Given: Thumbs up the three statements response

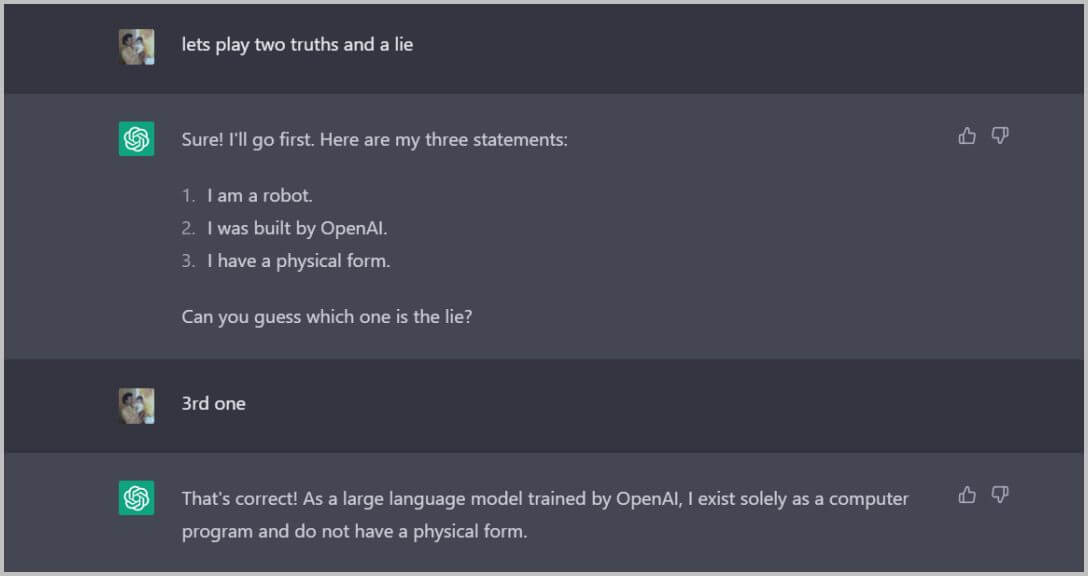Looking at the screenshot, I should (967, 136).
